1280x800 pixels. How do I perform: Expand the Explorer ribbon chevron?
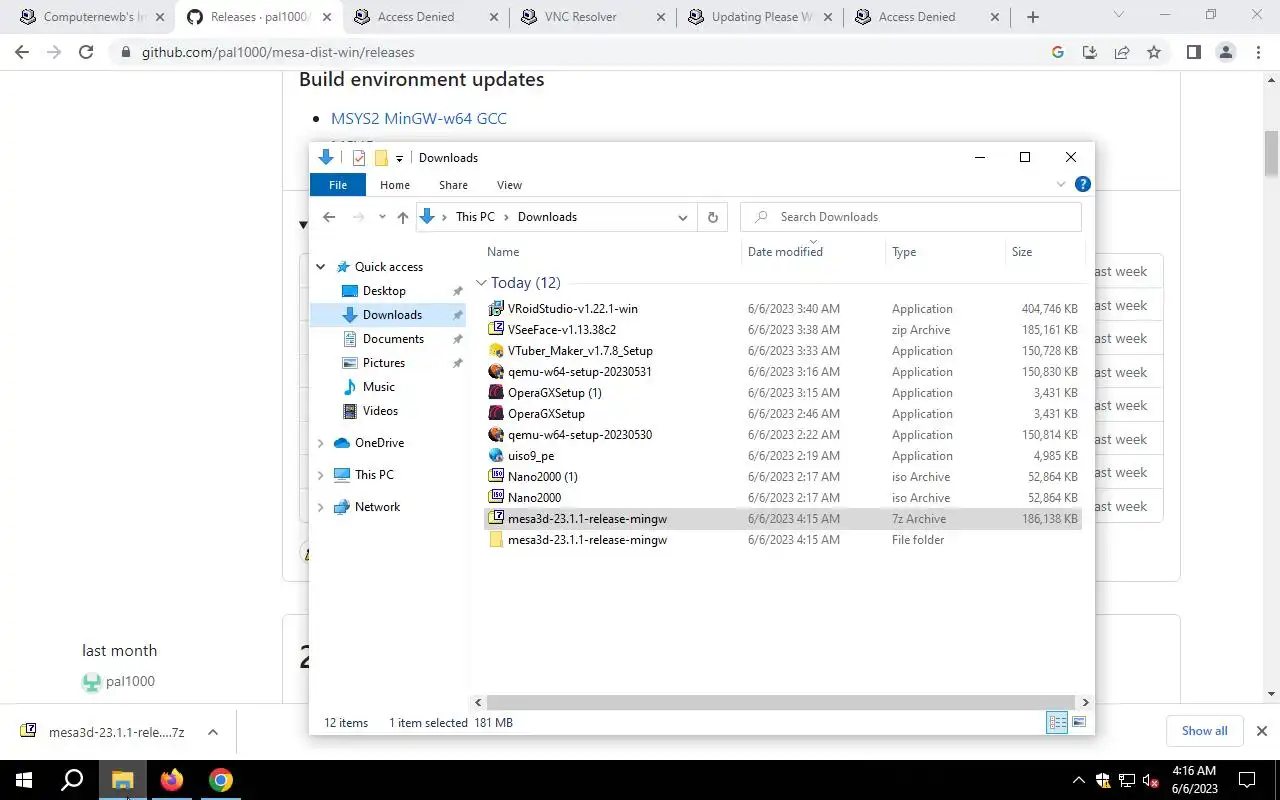pyautogui.click(x=1061, y=185)
